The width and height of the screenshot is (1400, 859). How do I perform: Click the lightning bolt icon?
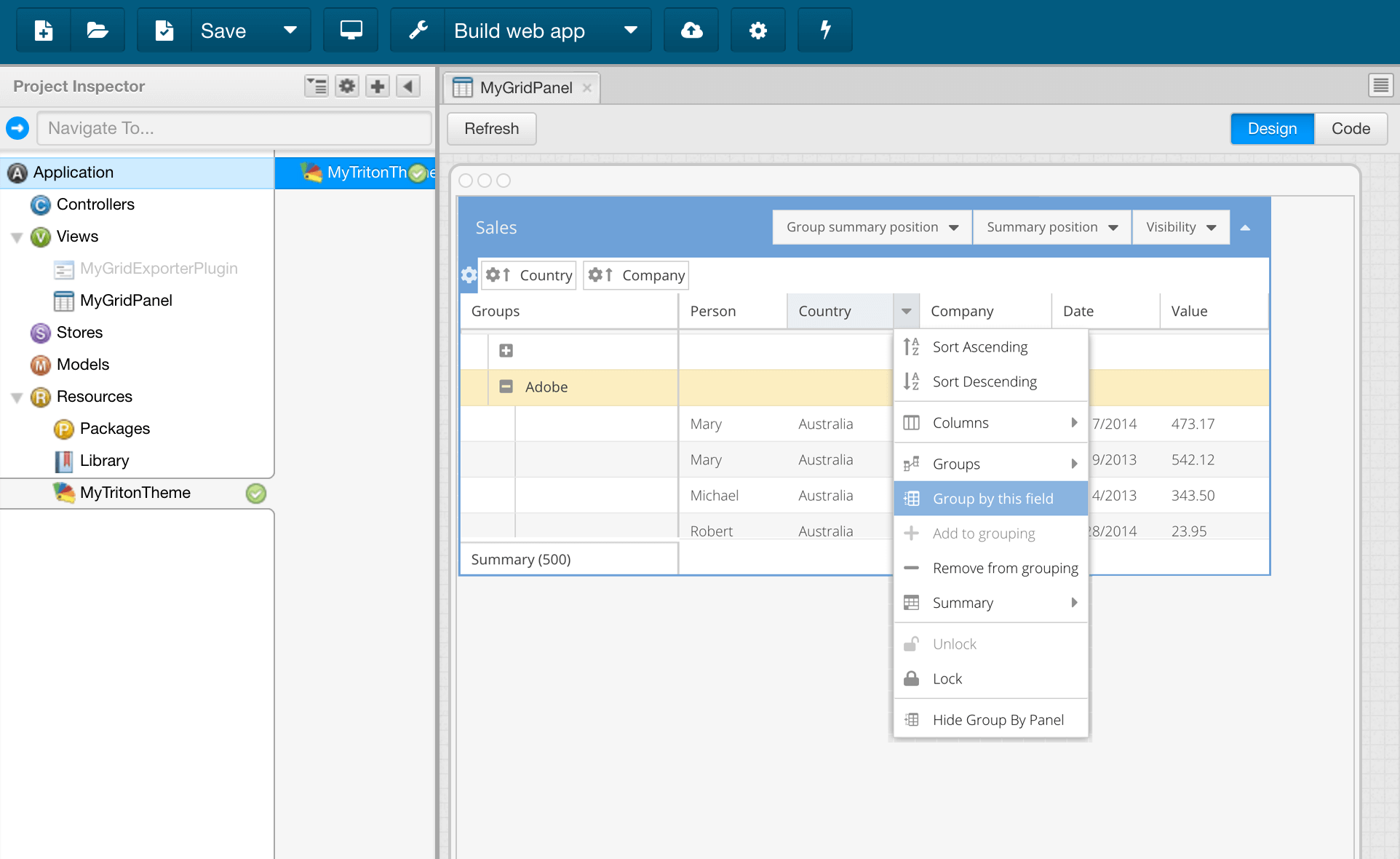825,31
